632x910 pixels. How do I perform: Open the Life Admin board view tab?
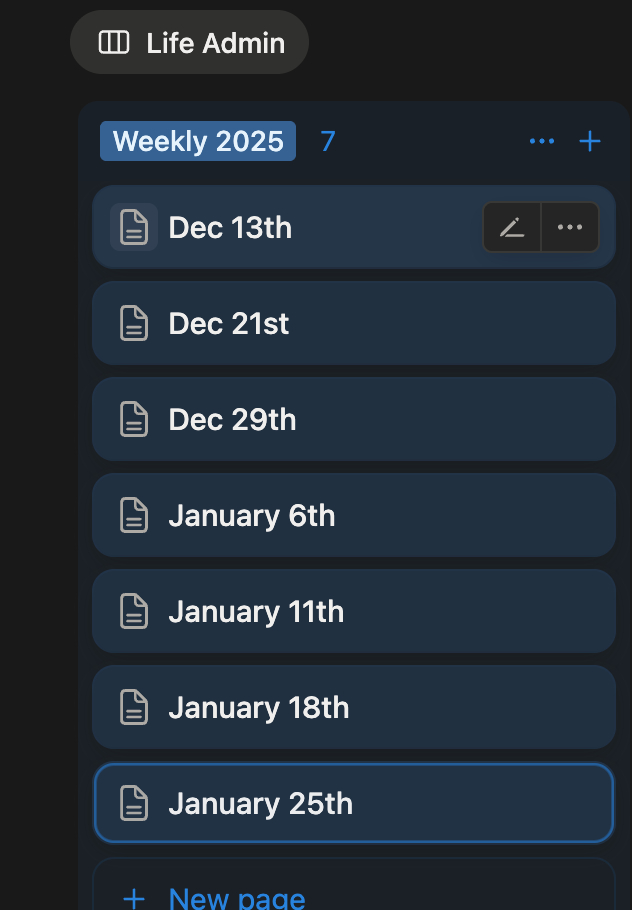click(215, 43)
